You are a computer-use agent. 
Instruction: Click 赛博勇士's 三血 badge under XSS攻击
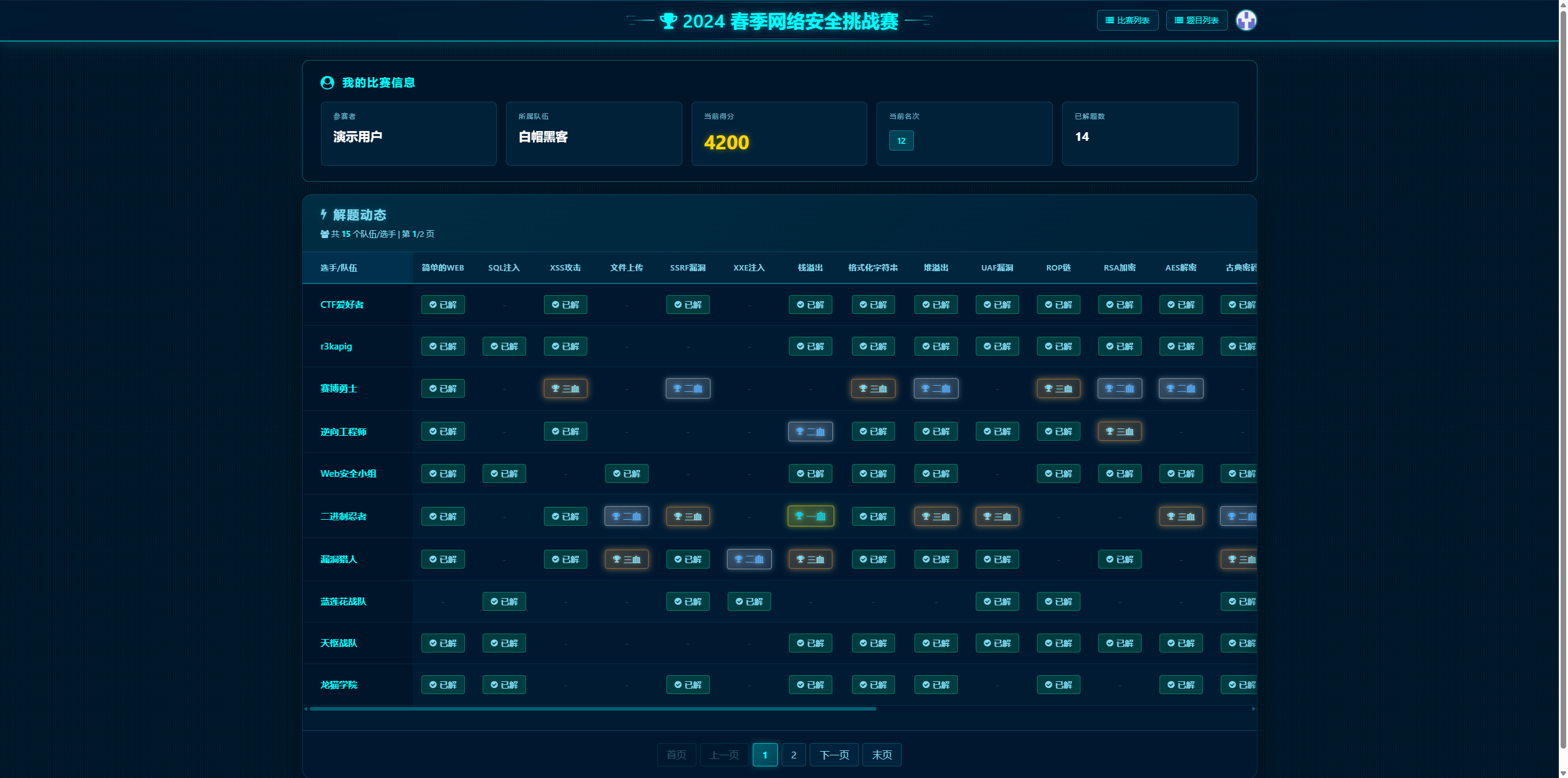click(565, 388)
